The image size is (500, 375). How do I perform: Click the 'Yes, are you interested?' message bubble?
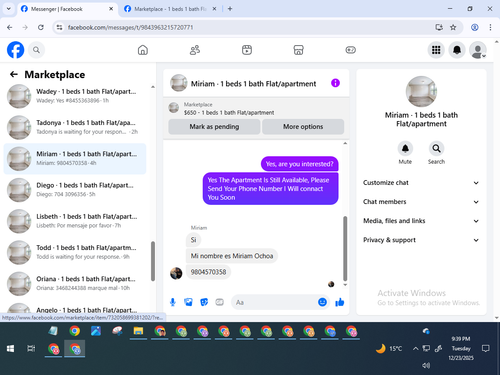(299, 164)
